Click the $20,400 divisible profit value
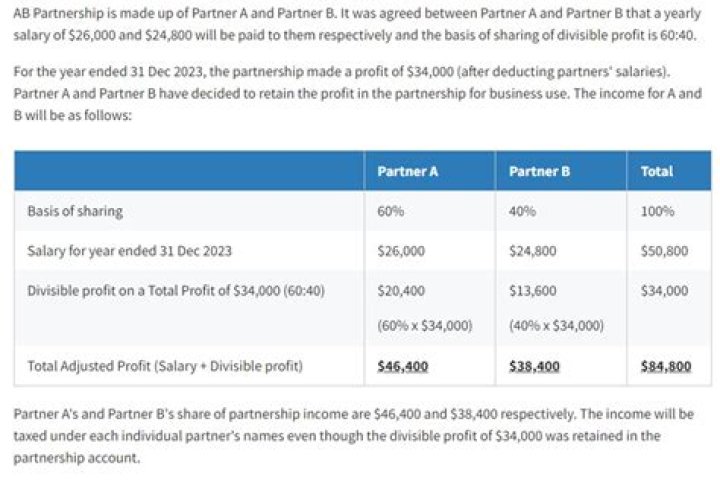 [401, 291]
